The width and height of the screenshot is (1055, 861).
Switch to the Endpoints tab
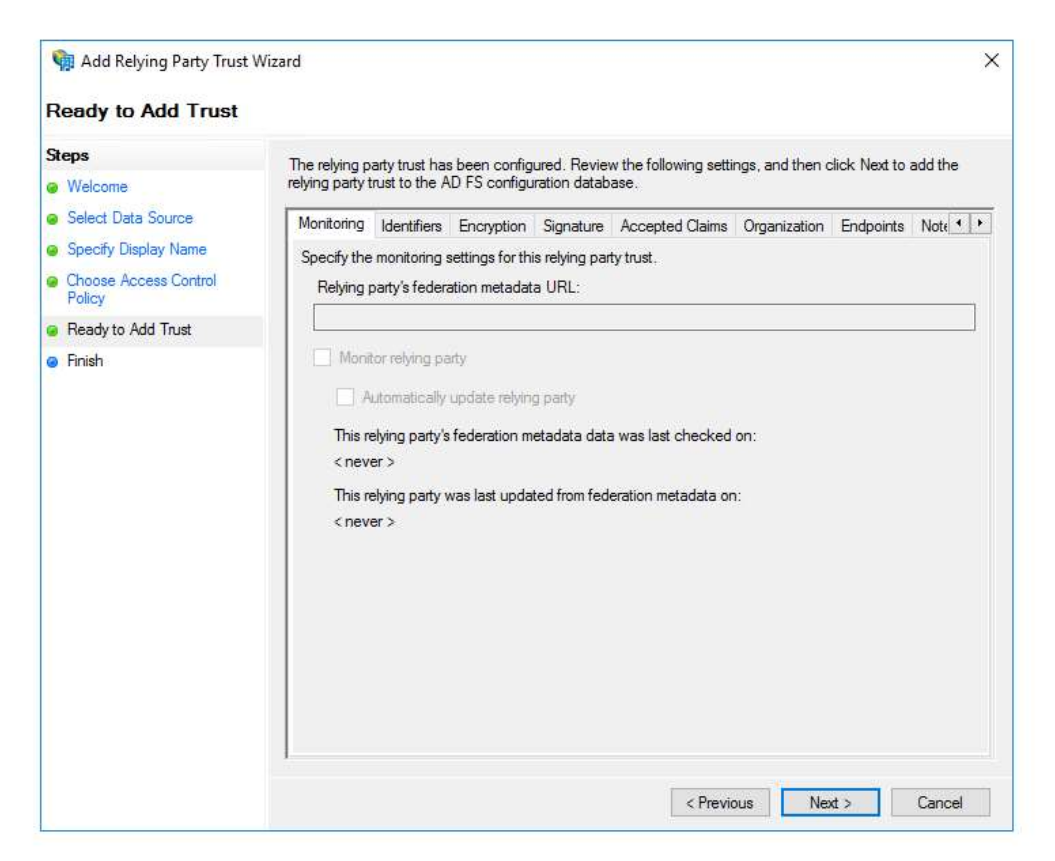pos(872,226)
